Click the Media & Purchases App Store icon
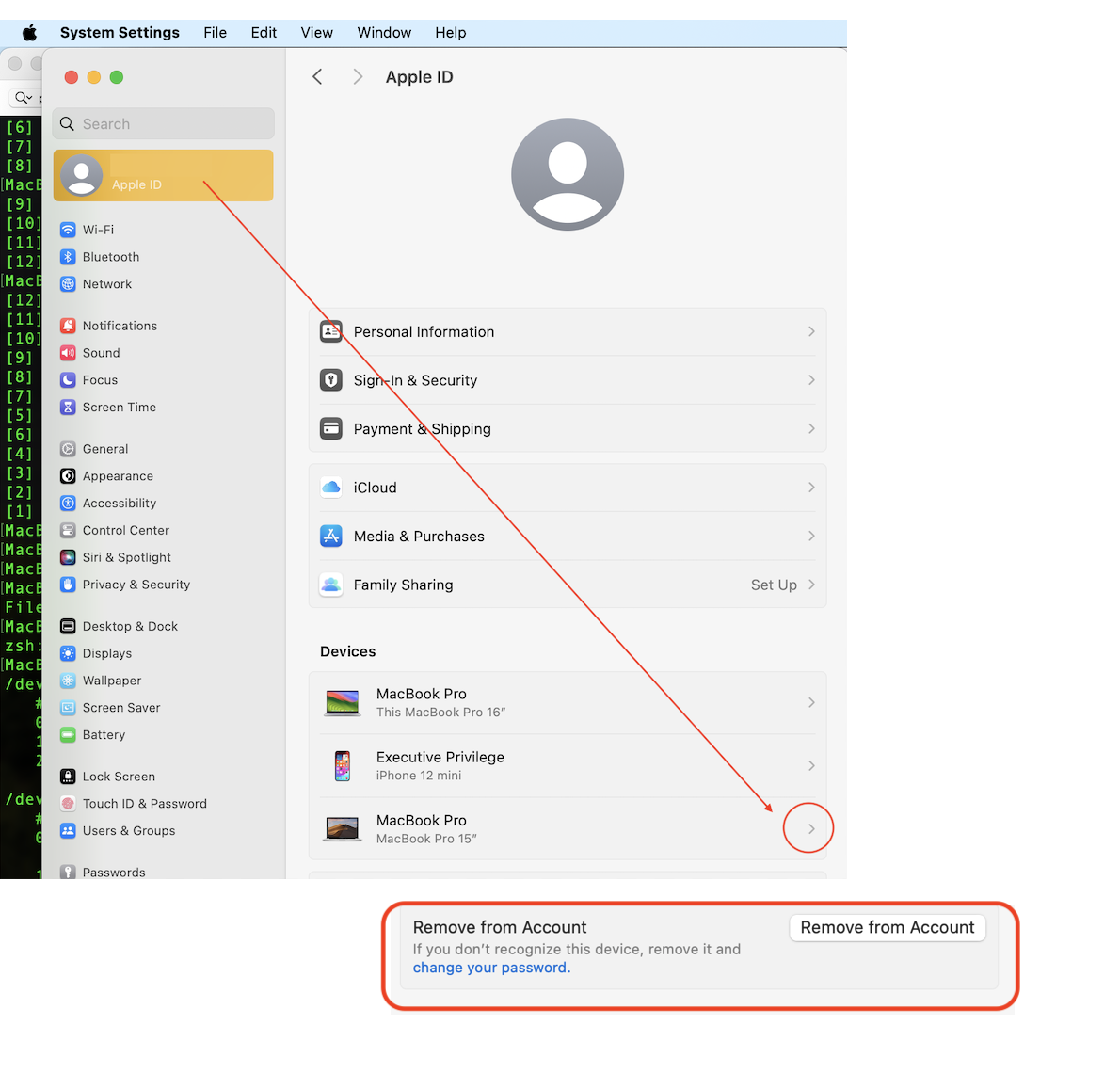This screenshot has width=1120, height=1073. pos(330,536)
